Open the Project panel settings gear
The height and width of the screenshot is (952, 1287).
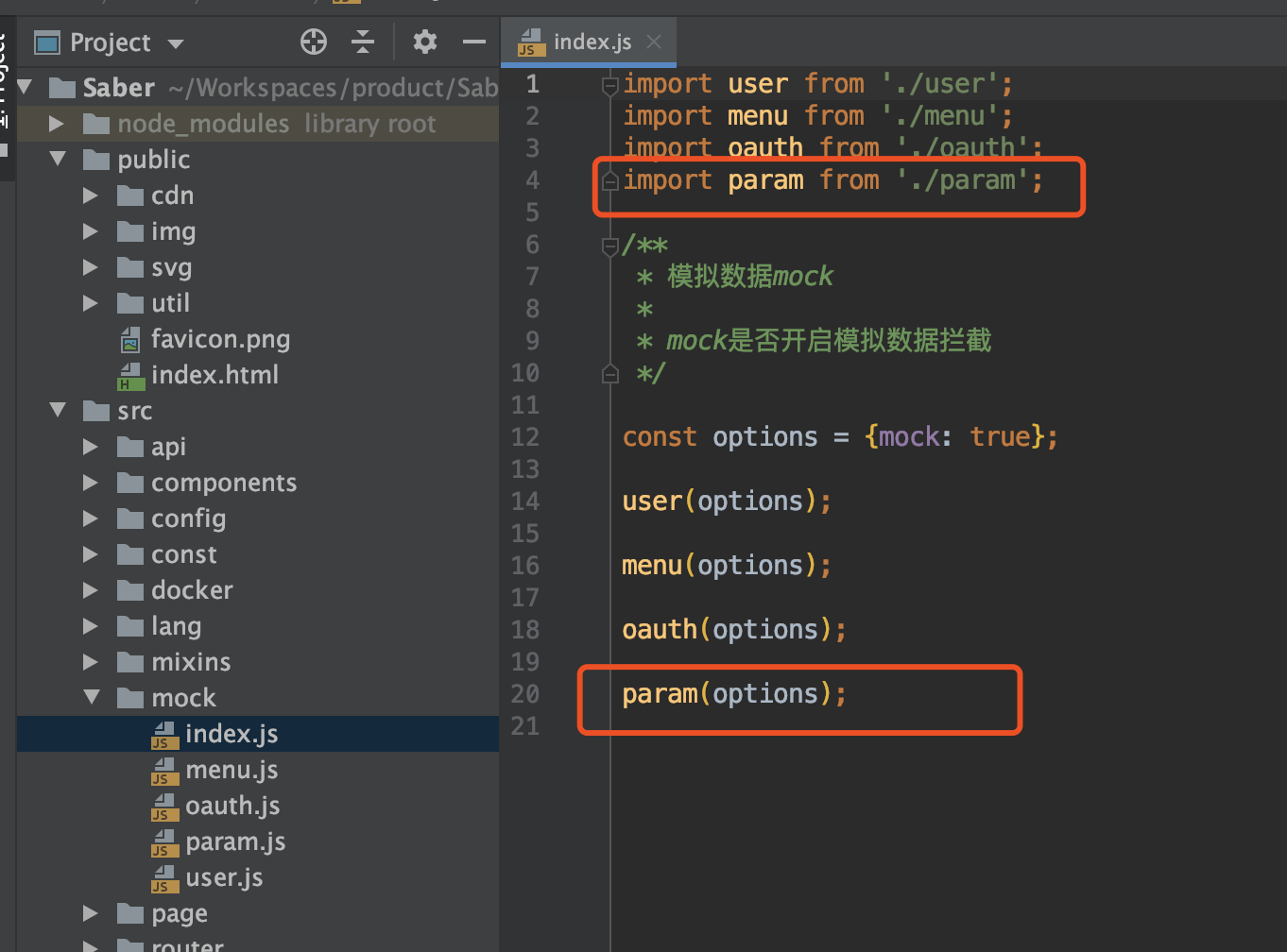pos(425,42)
